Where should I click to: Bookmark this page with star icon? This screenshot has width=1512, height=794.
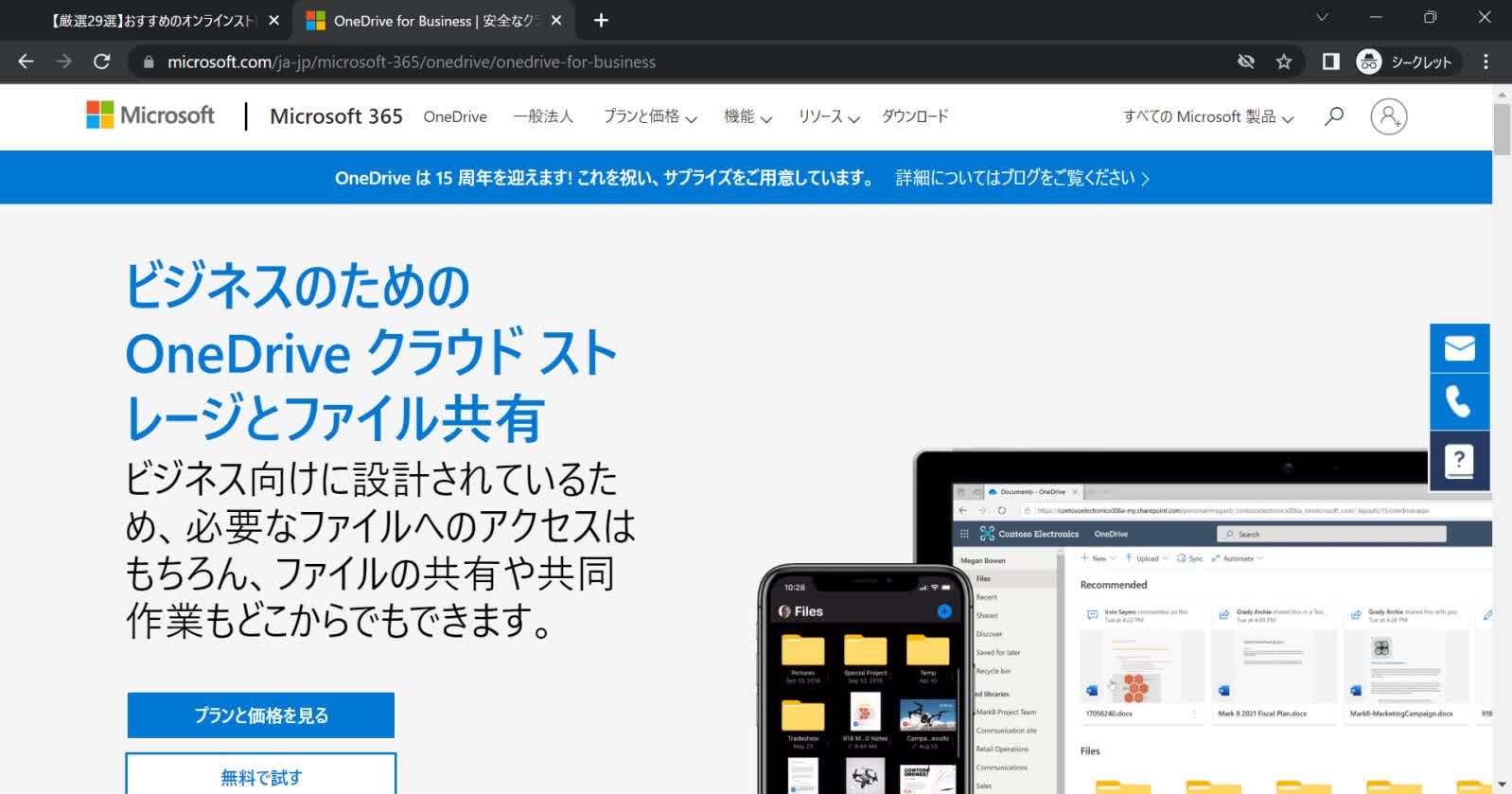[1284, 62]
